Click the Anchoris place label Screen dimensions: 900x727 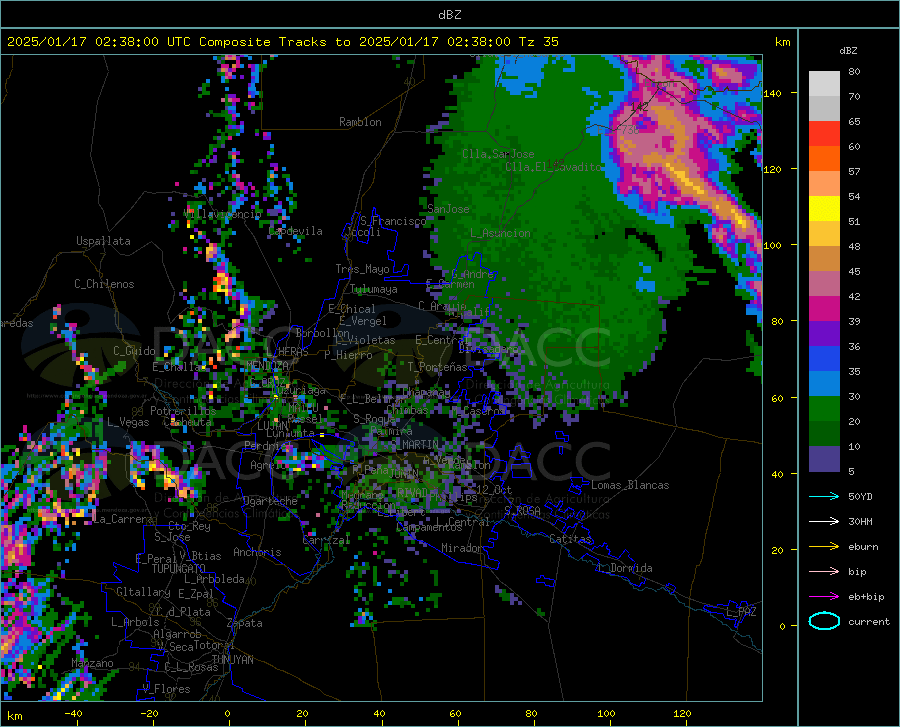pos(257,553)
